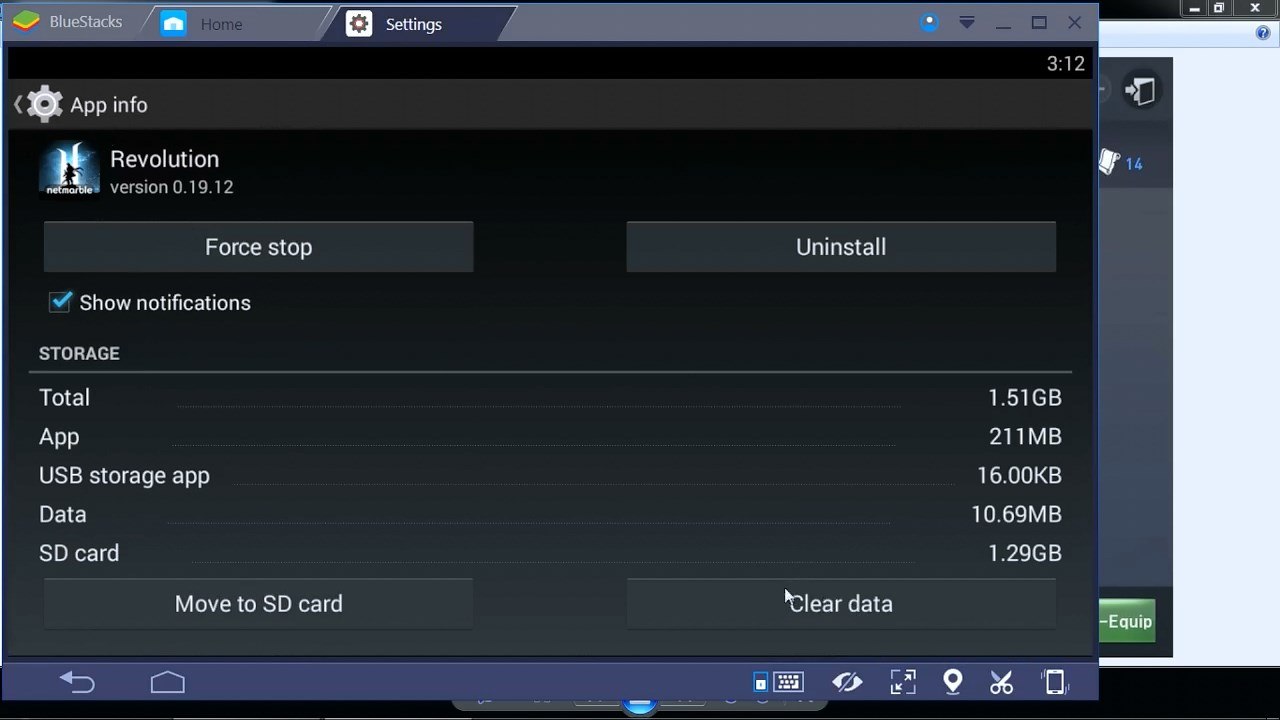
Task: Open the BlueStacks dropdown arrow menu
Action: 967,22
